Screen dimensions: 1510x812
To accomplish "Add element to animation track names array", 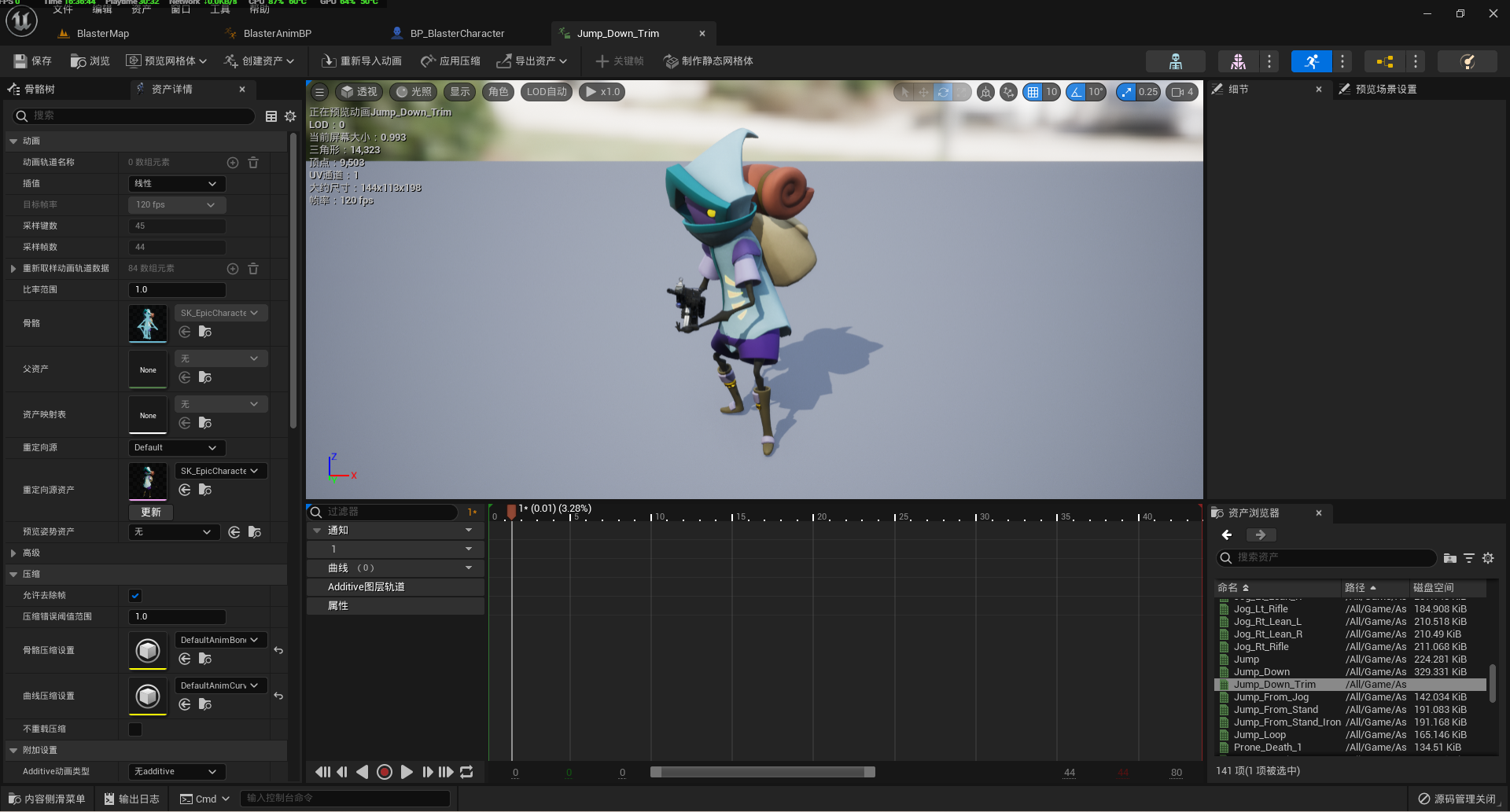I will [x=233, y=163].
